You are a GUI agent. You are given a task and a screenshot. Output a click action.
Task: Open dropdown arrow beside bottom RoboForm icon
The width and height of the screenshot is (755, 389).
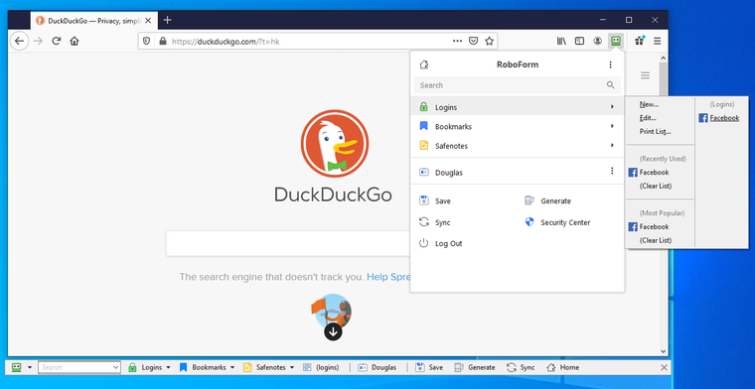point(30,367)
